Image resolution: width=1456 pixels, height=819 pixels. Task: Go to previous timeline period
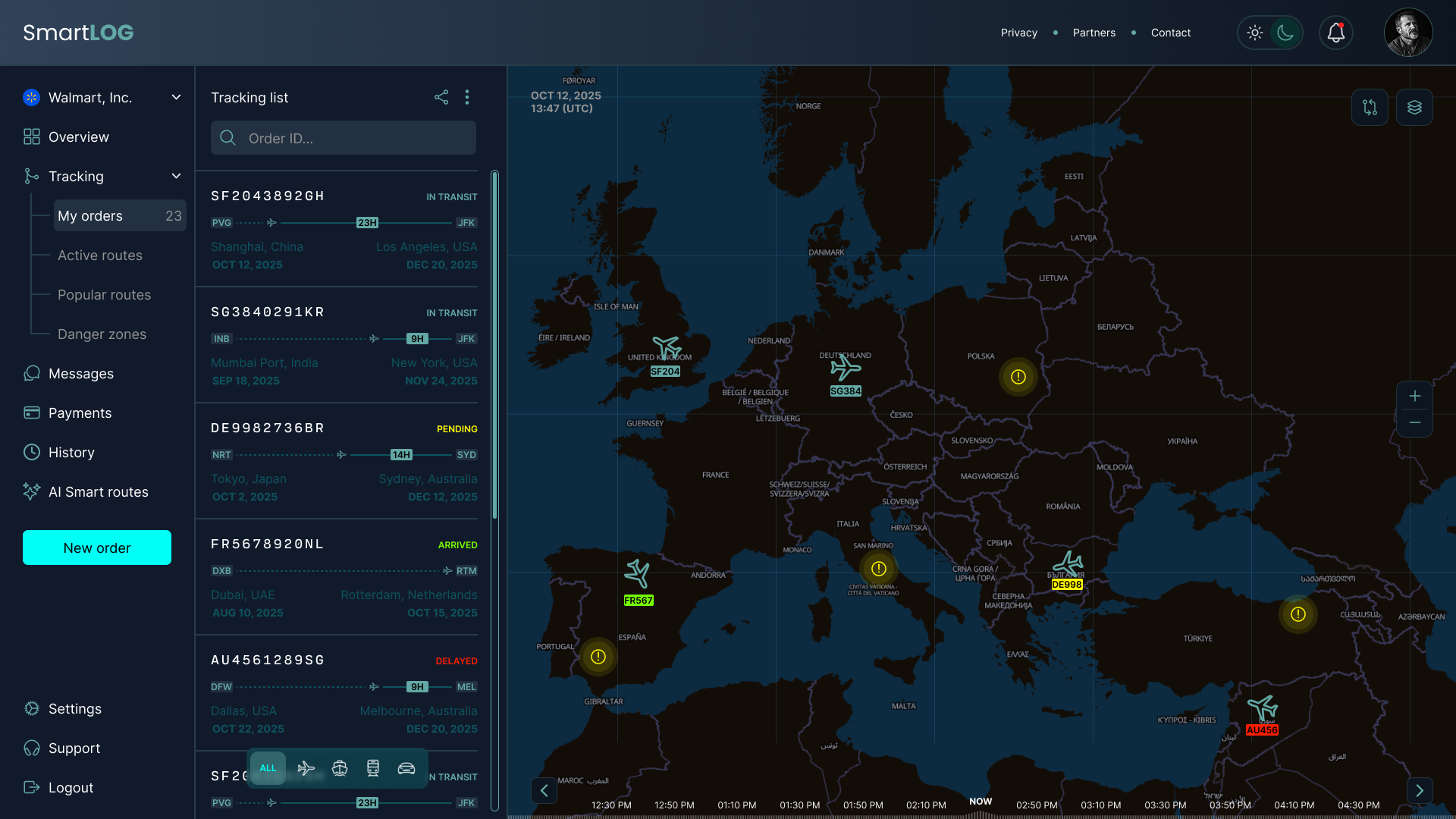pyautogui.click(x=544, y=790)
